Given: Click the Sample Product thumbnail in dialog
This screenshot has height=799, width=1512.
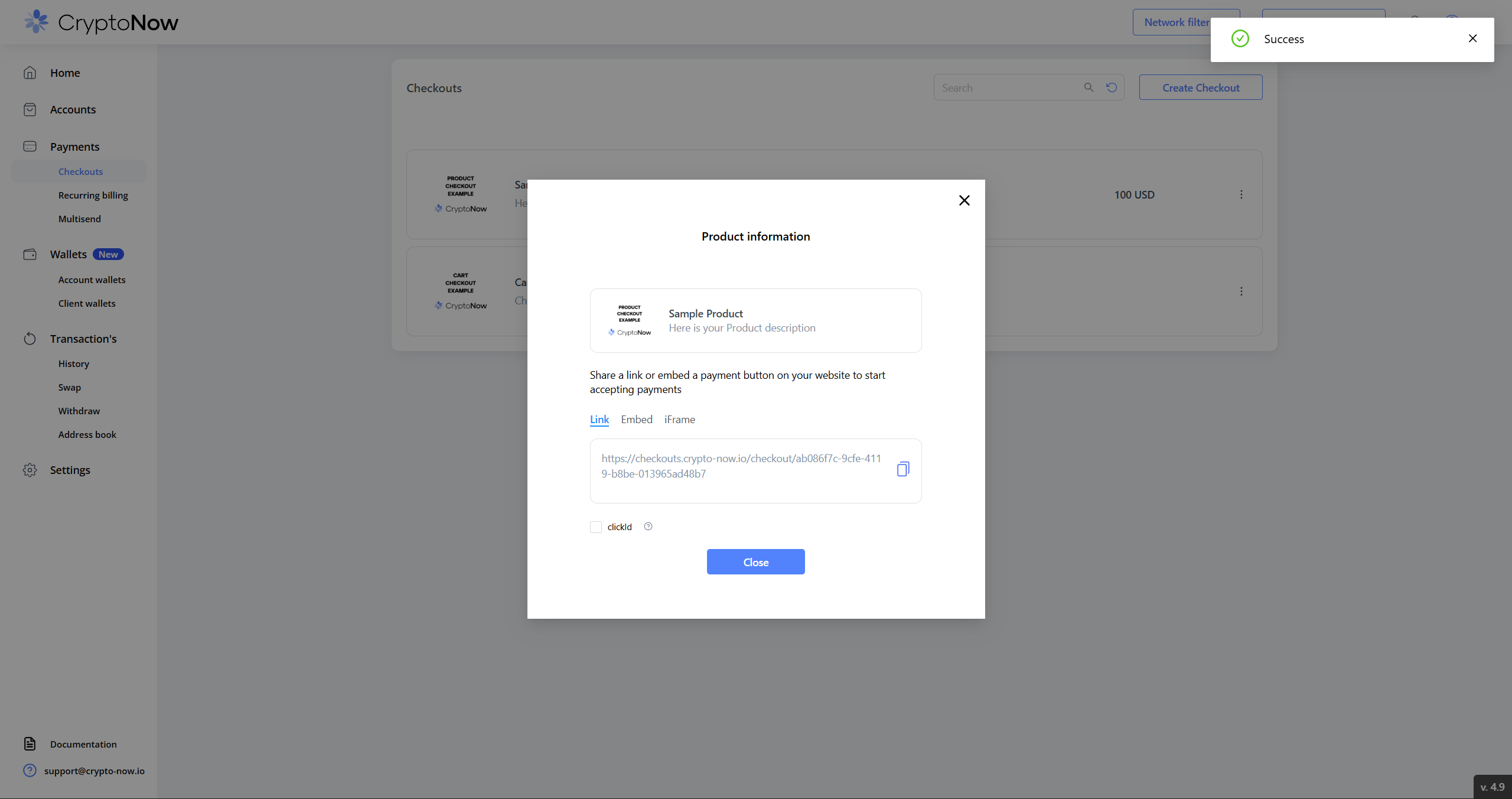Looking at the screenshot, I should coord(630,320).
